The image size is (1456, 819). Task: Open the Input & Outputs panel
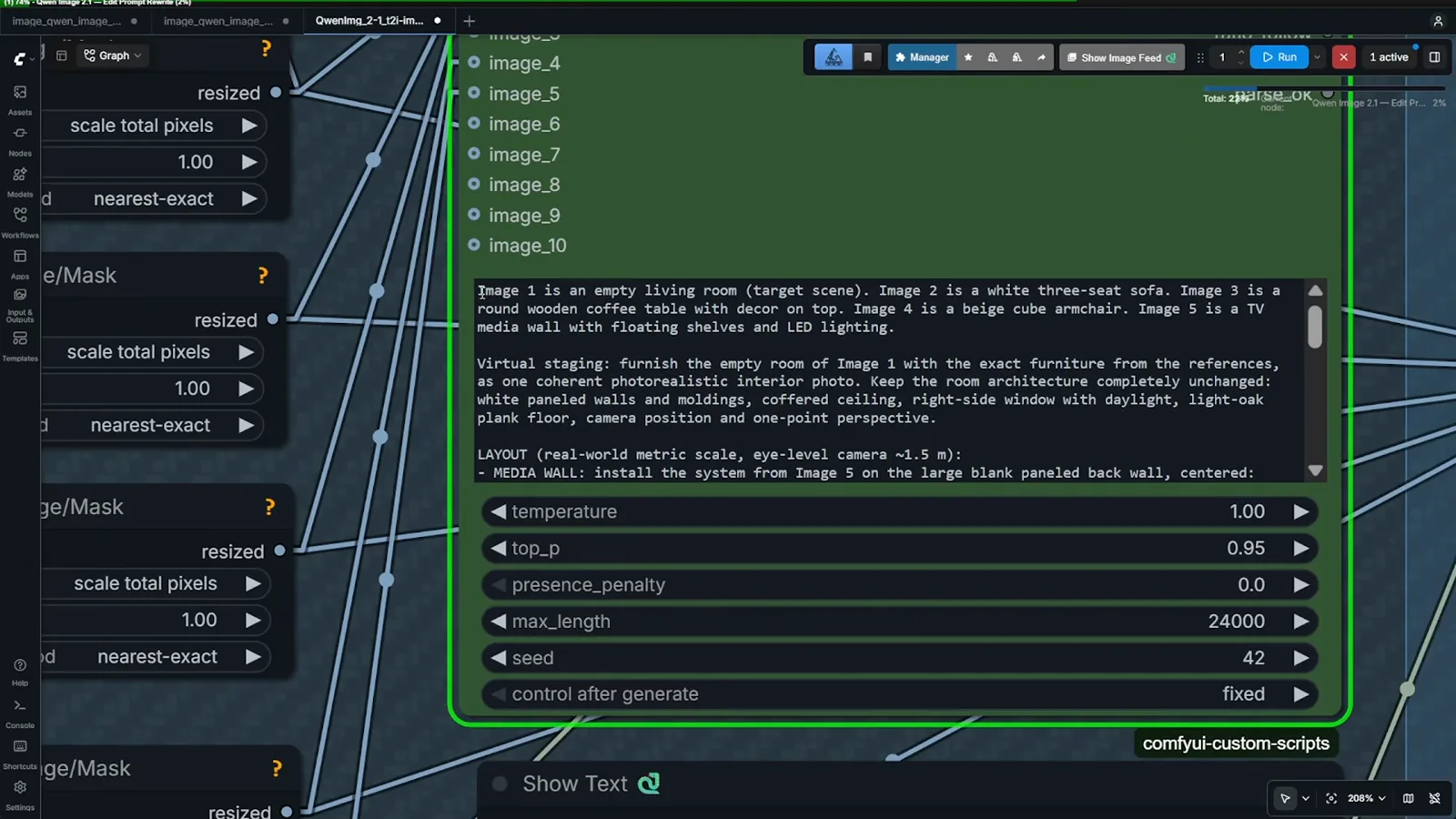[20, 304]
